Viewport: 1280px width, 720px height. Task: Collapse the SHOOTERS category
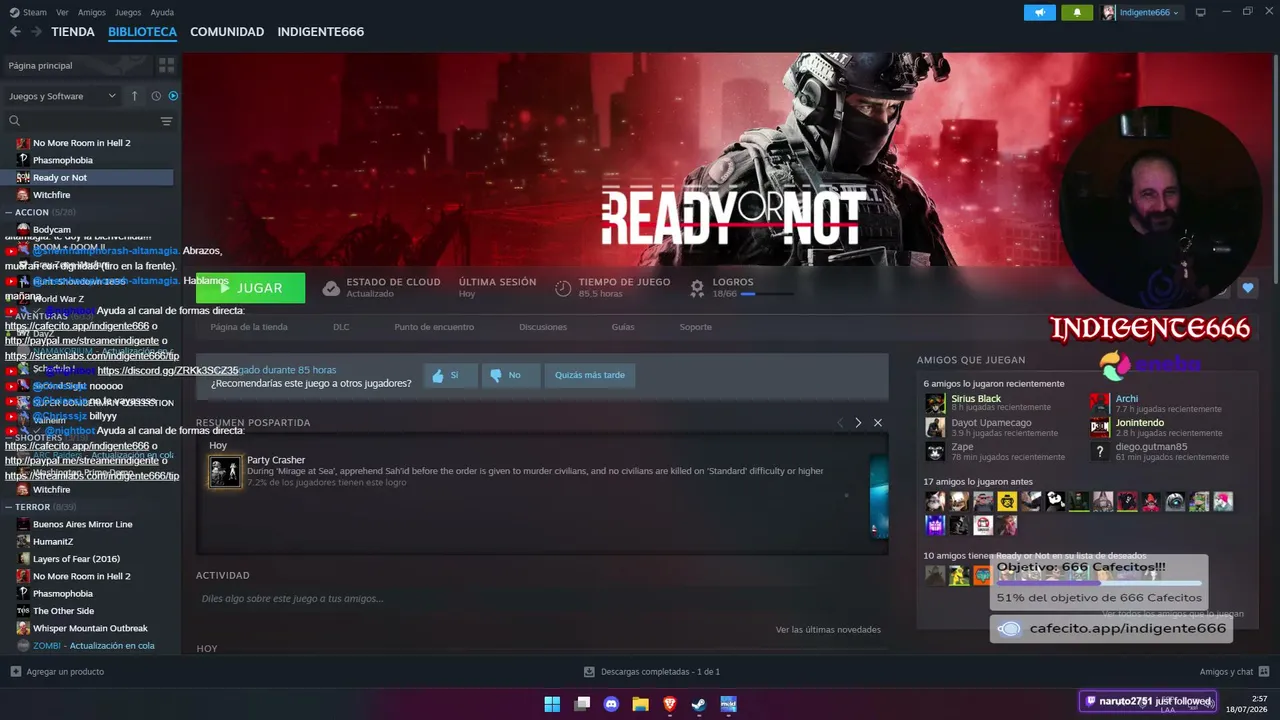8,437
